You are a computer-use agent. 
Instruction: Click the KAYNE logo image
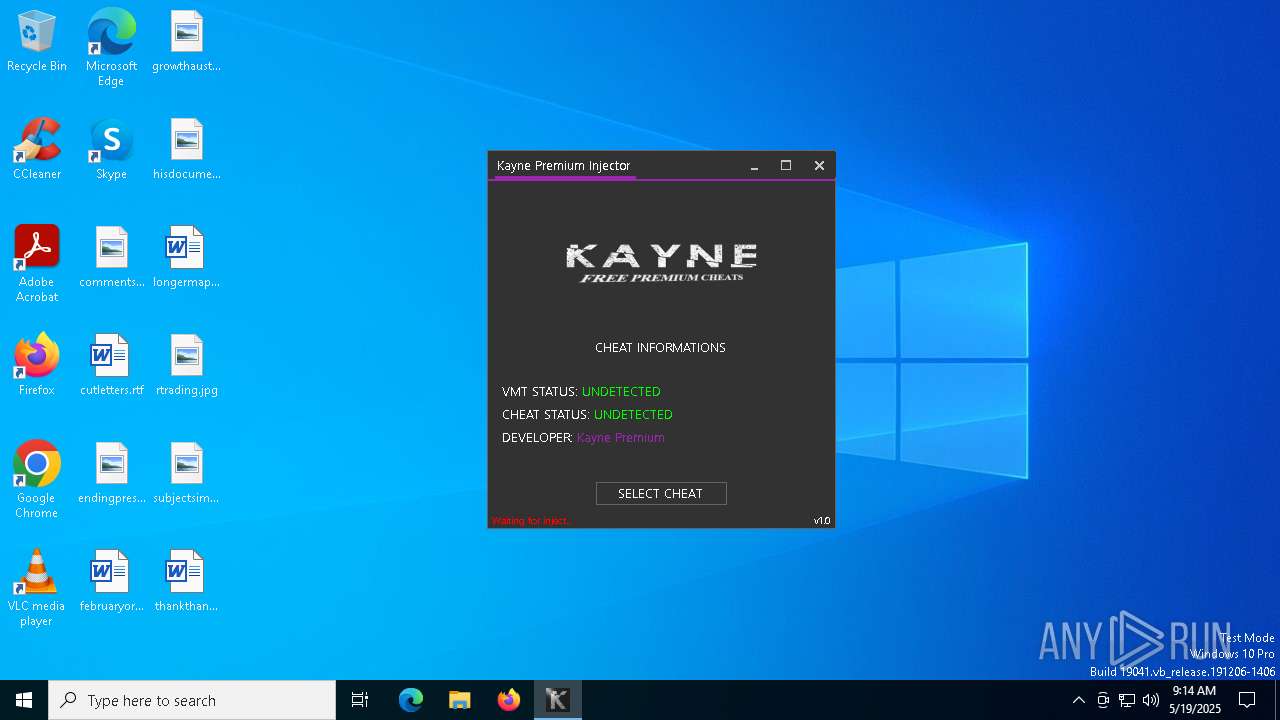tap(661, 263)
